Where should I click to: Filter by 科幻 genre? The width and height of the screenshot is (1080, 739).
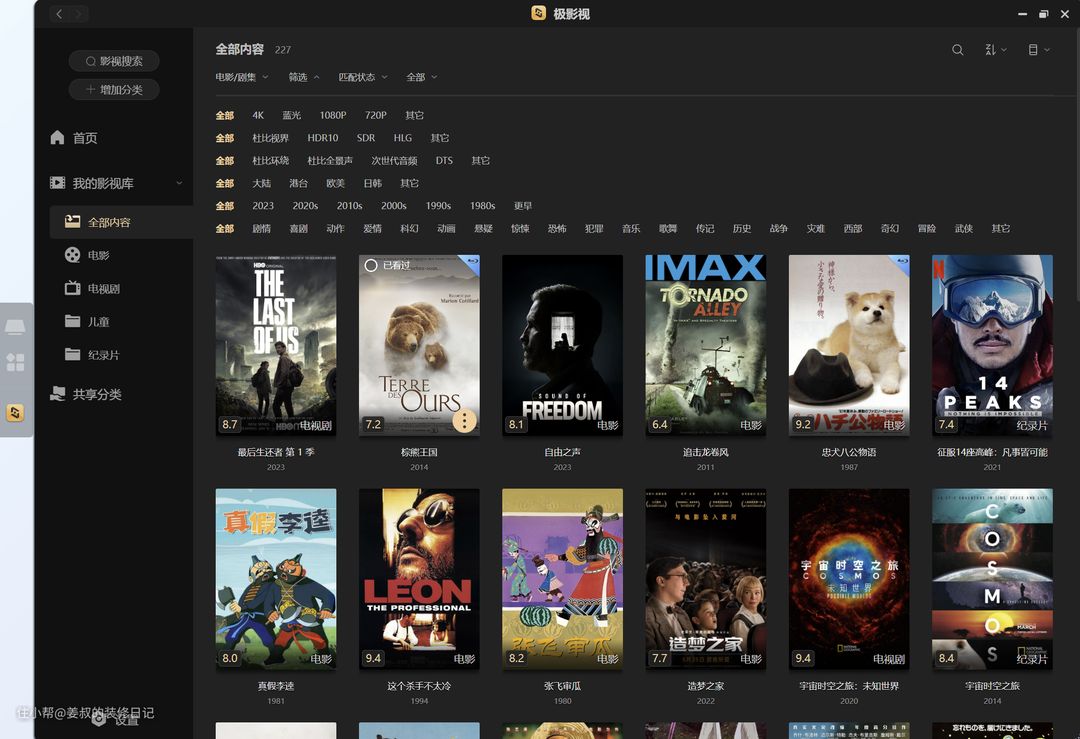(409, 229)
